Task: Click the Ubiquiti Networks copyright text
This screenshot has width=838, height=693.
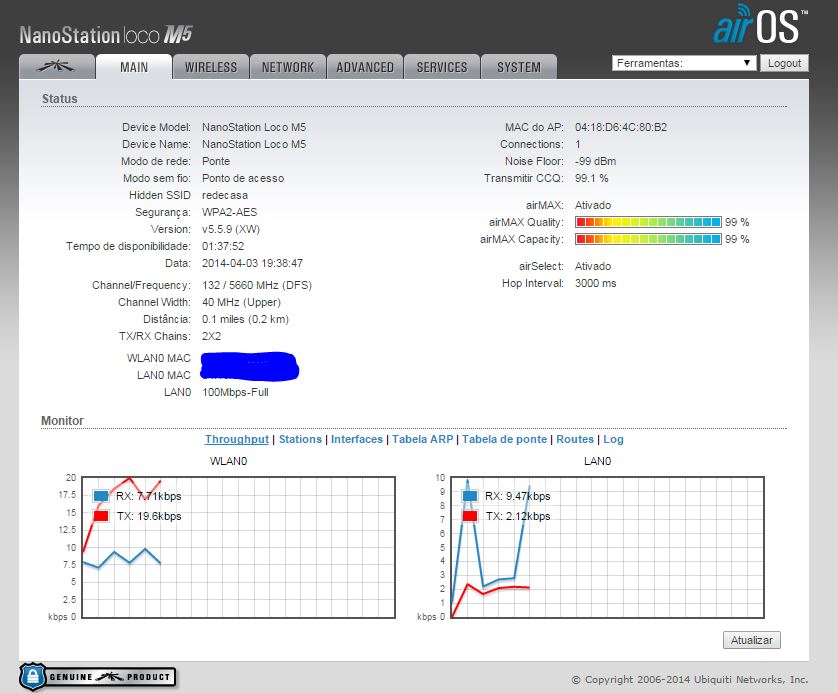Action: pos(690,680)
